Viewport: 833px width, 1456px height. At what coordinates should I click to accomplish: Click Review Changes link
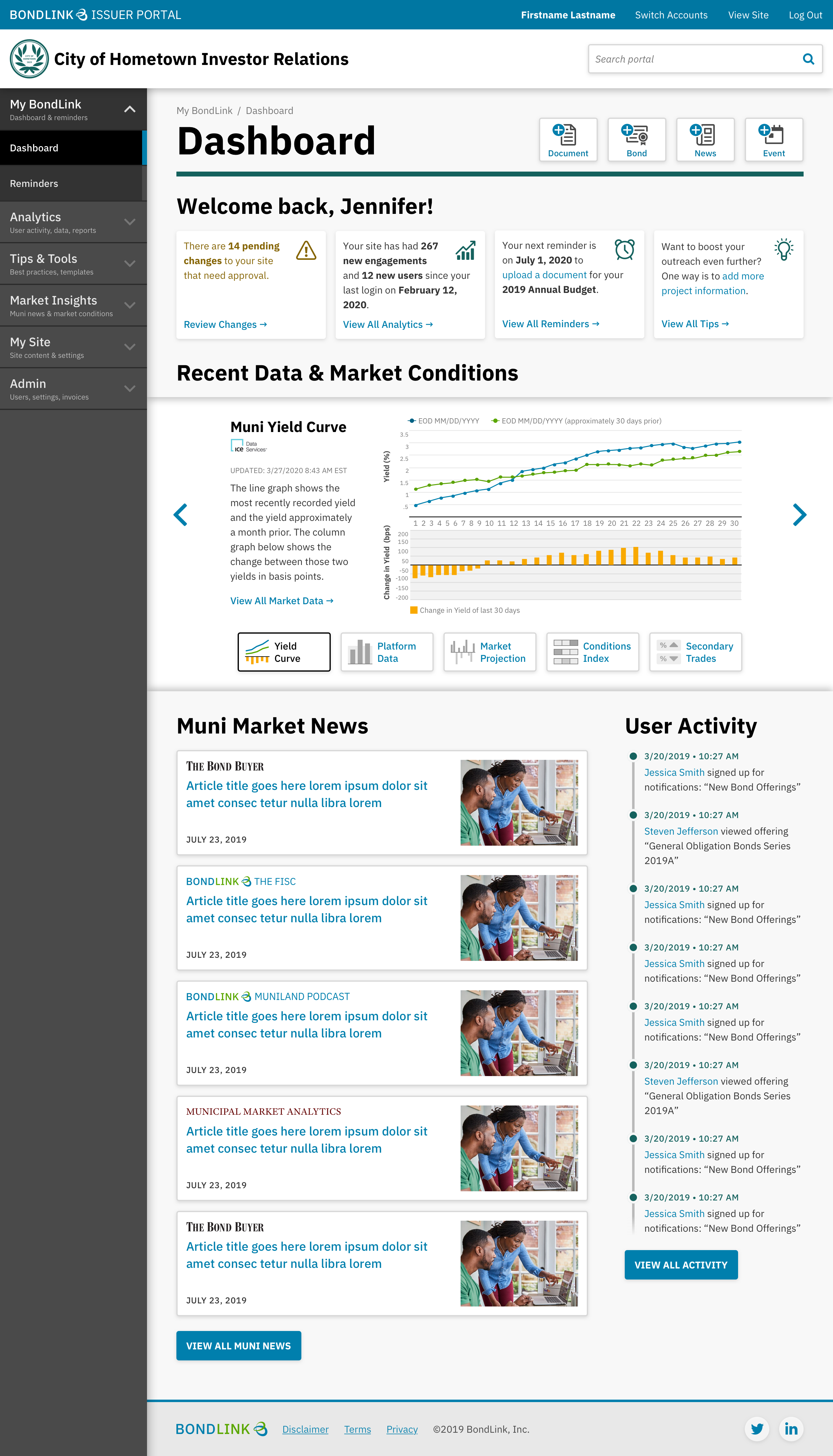tap(225, 324)
